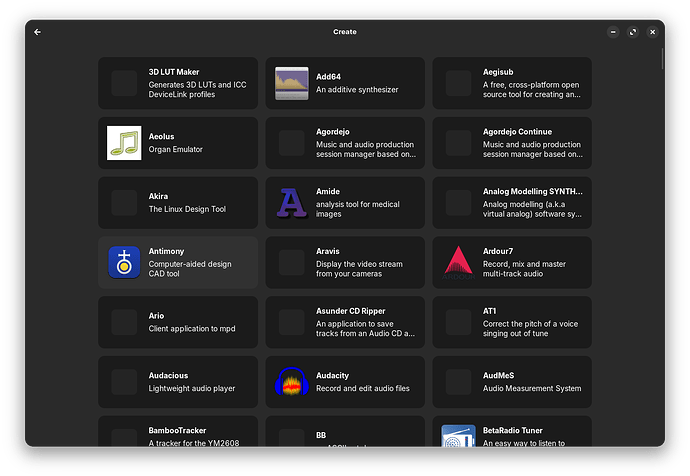
Task: Click the Asunder CD Ripper placeholder icon
Action: pos(291,322)
